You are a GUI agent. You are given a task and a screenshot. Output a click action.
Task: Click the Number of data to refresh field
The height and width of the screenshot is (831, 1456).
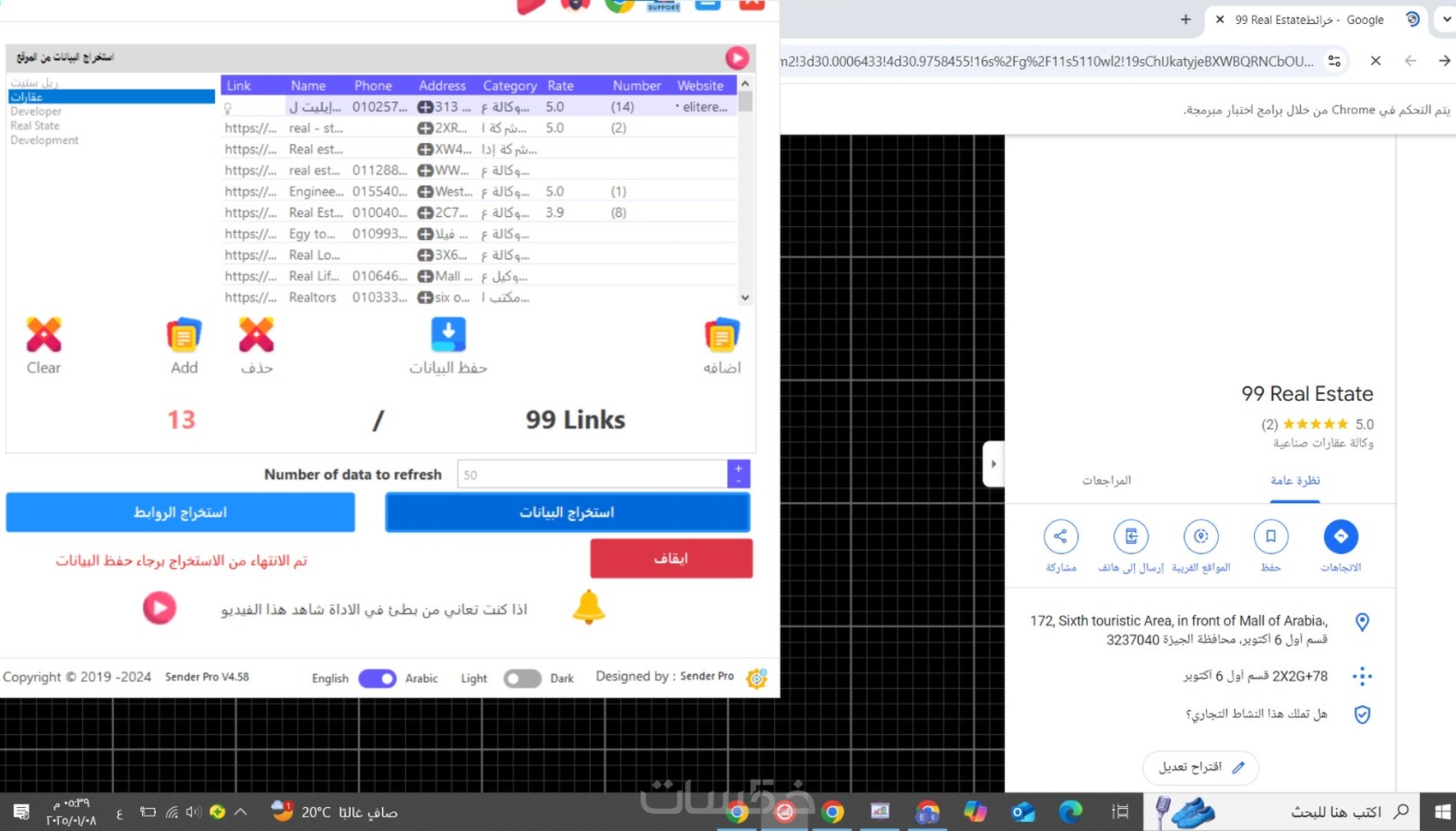pyautogui.click(x=592, y=475)
